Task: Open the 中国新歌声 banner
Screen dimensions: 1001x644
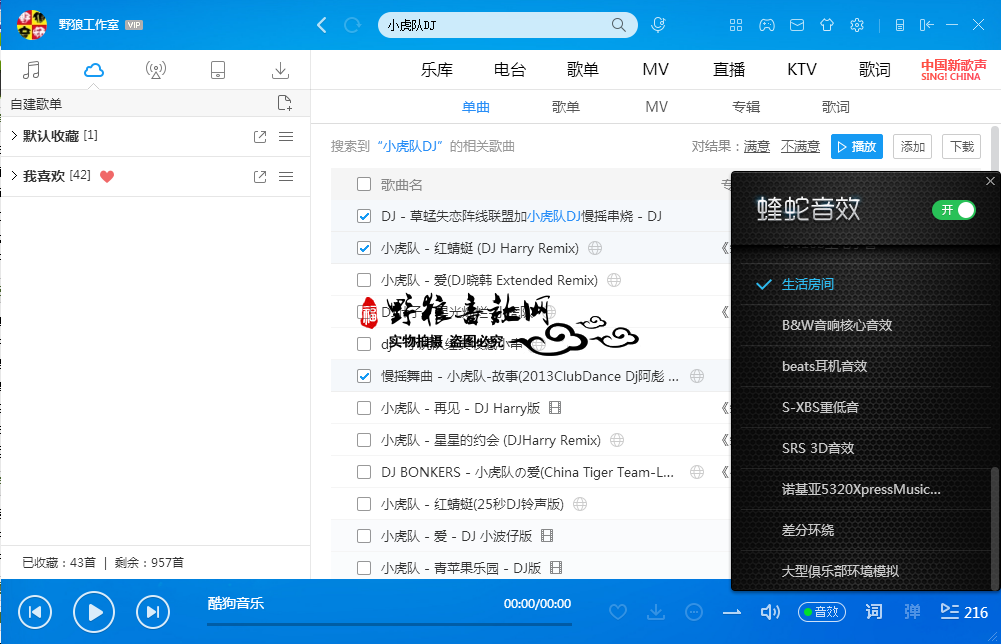Action: click(x=953, y=70)
